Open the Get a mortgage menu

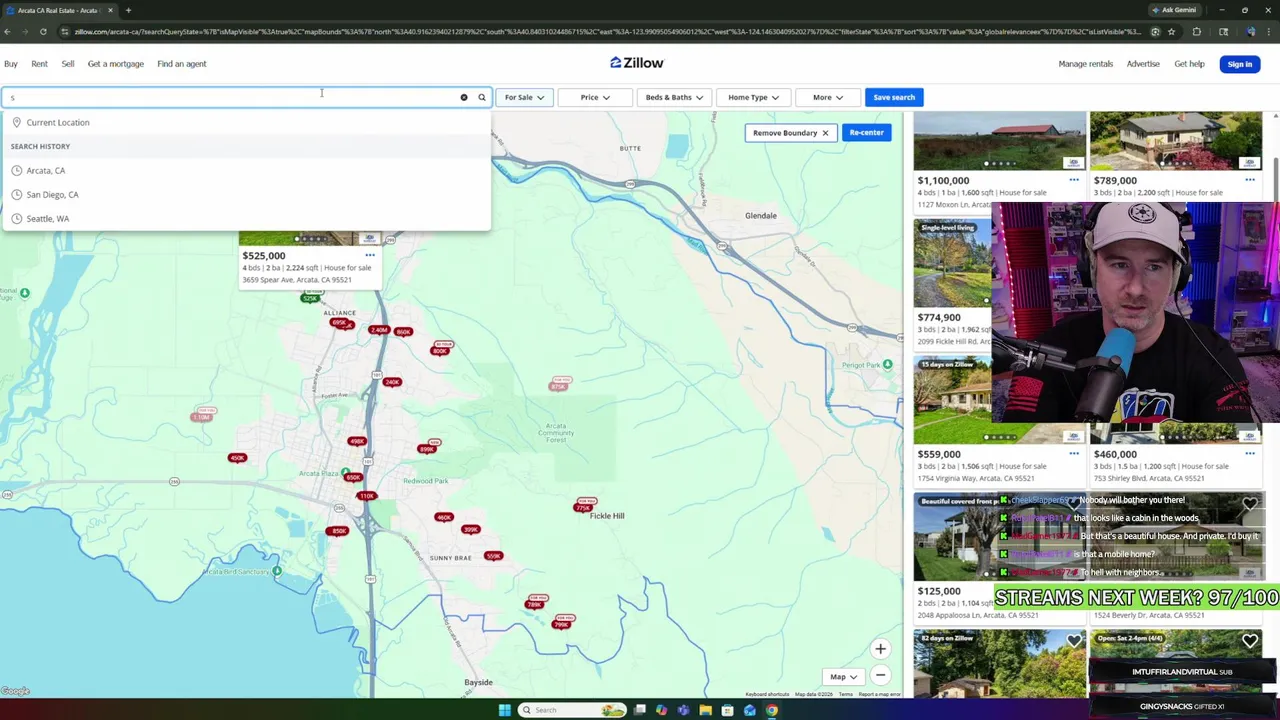pos(116,64)
